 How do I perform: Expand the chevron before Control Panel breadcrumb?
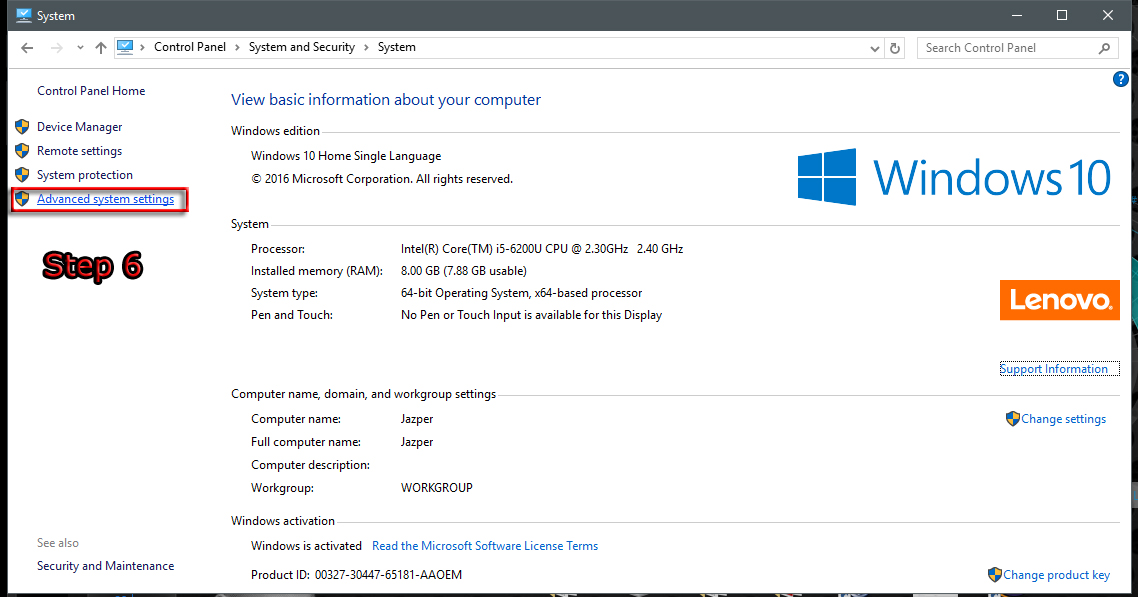(142, 47)
